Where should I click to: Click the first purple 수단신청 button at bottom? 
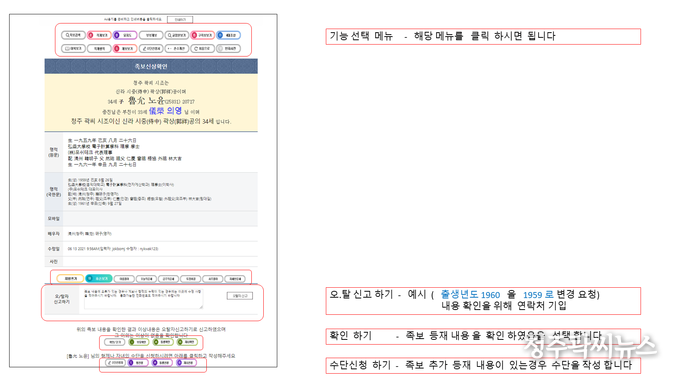138,362
